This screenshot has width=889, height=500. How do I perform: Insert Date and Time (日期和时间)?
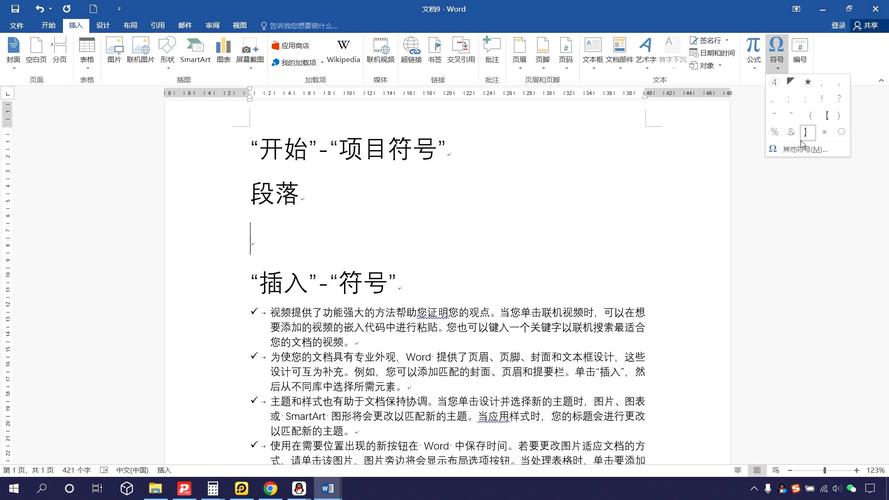tap(712, 53)
